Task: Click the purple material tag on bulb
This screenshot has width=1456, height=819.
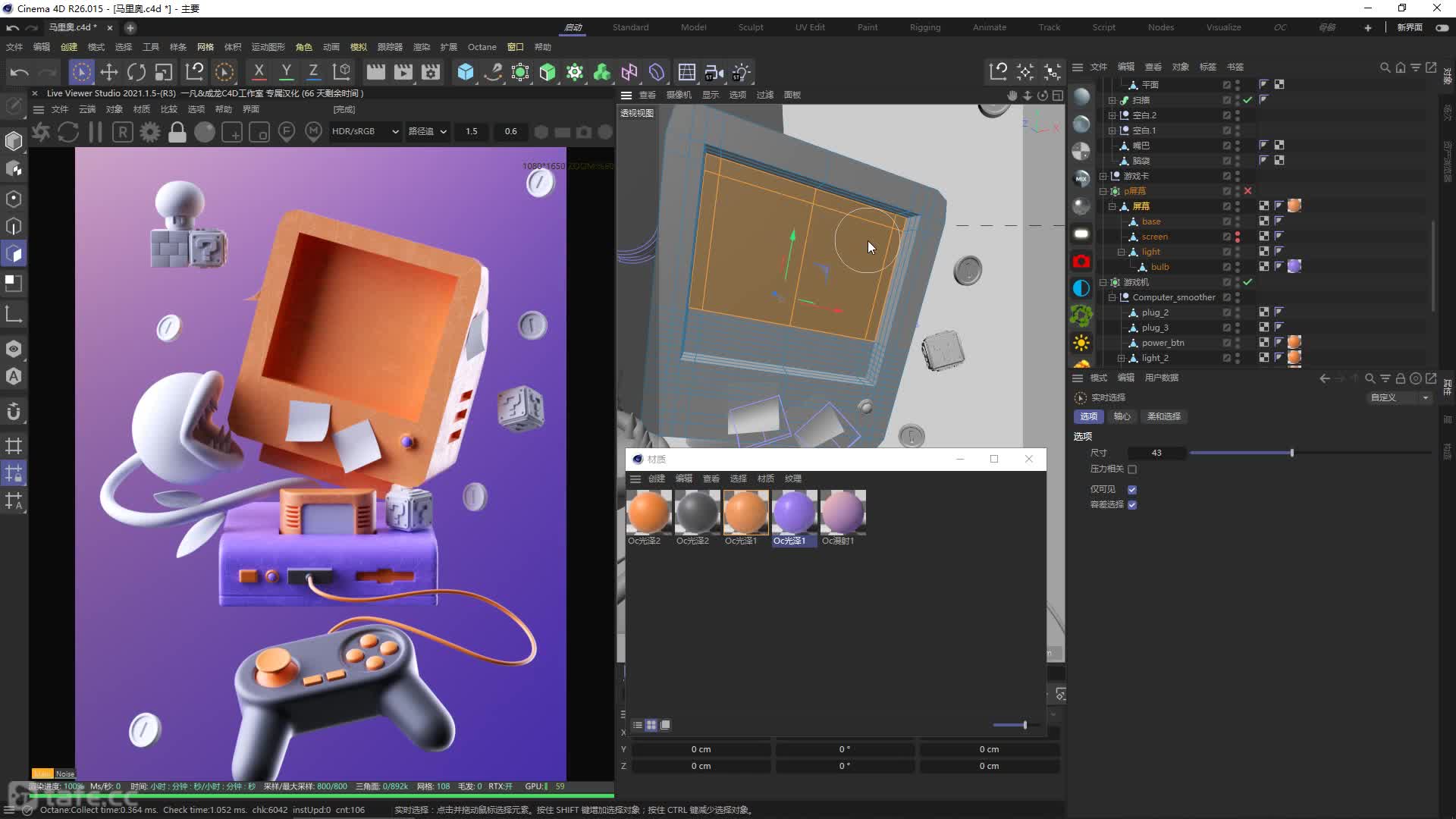Action: click(x=1294, y=266)
